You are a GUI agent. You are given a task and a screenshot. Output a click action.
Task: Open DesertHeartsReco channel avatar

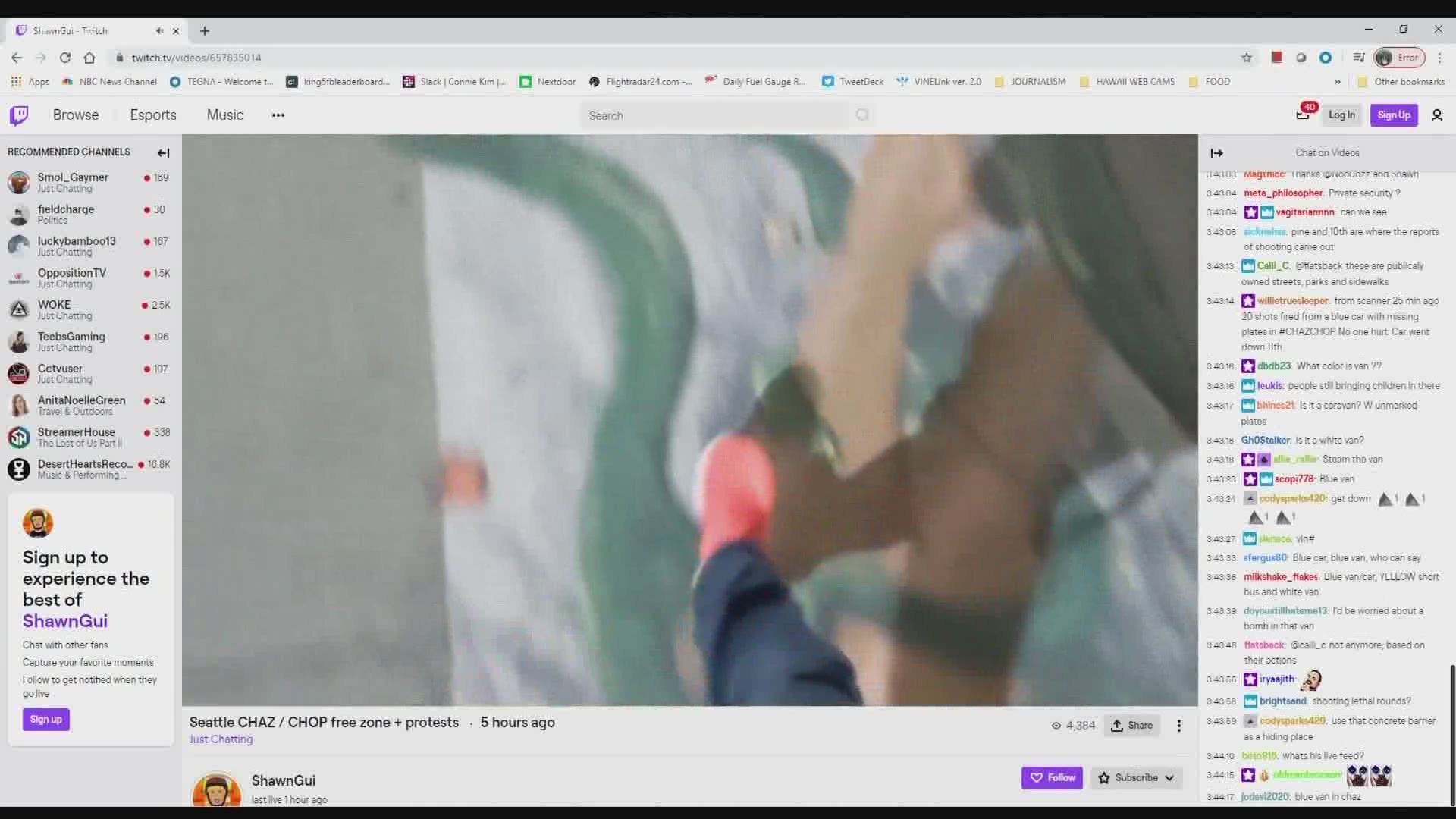coord(19,469)
